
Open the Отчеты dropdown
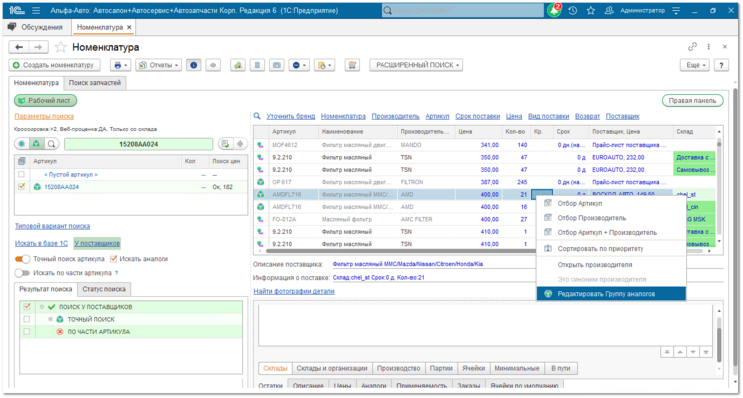pyautogui.click(x=159, y=65)
